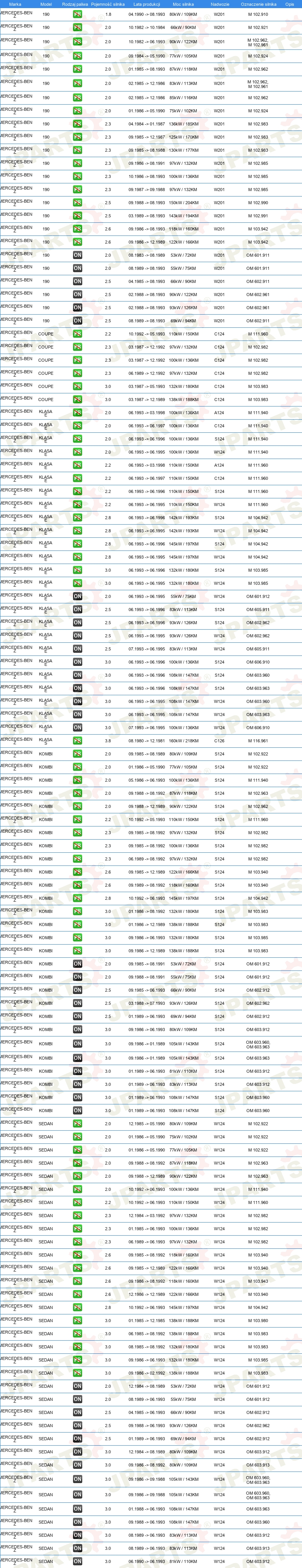This screenshot has width=302, height=1568.
Task: Click the 160kW / 218KM power cell
Action: point(183,741)
